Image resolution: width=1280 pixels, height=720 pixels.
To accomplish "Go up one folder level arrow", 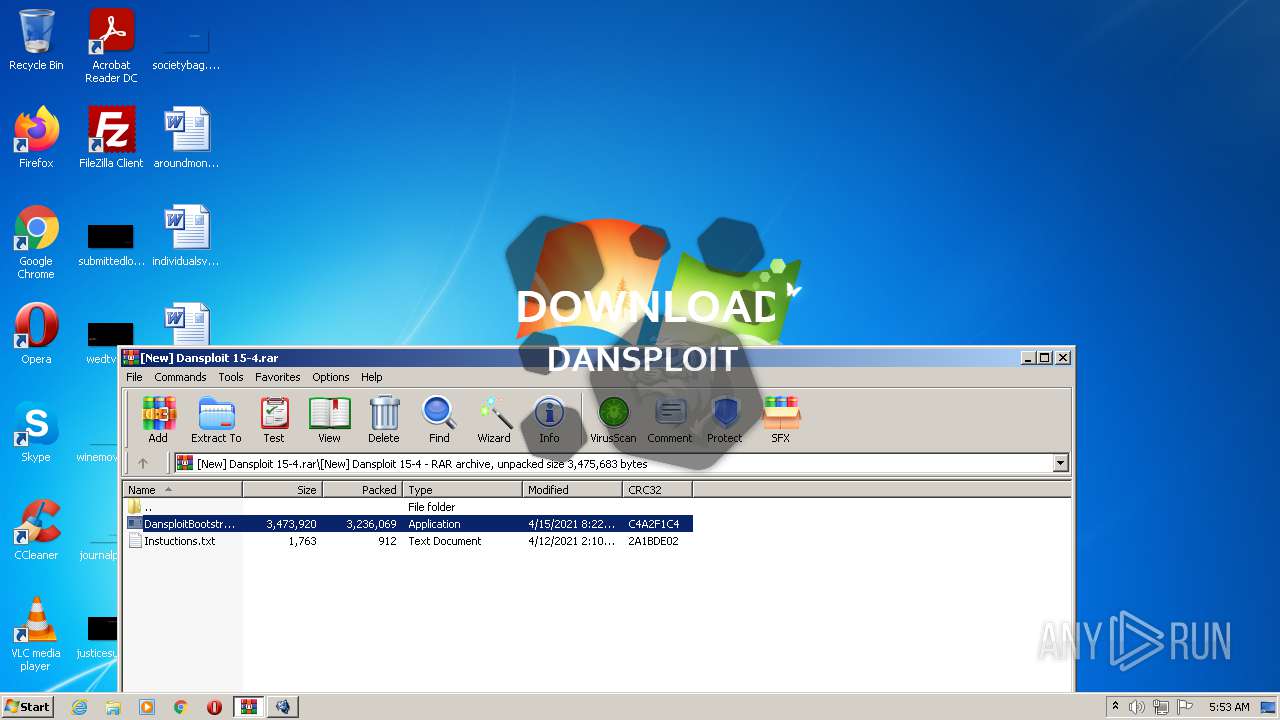I will click(143, 463).
